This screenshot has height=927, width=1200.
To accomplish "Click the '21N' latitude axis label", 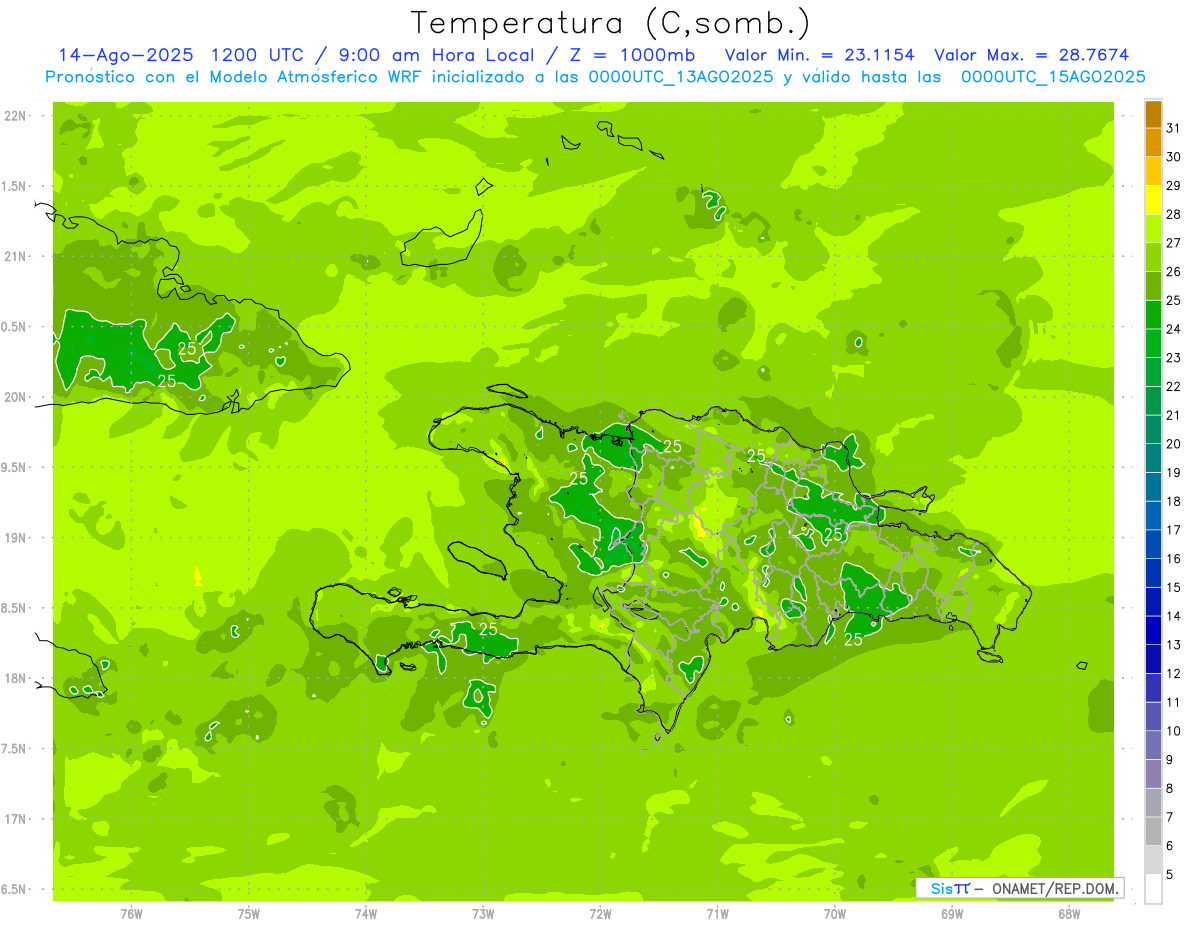I will pos(15,257).
